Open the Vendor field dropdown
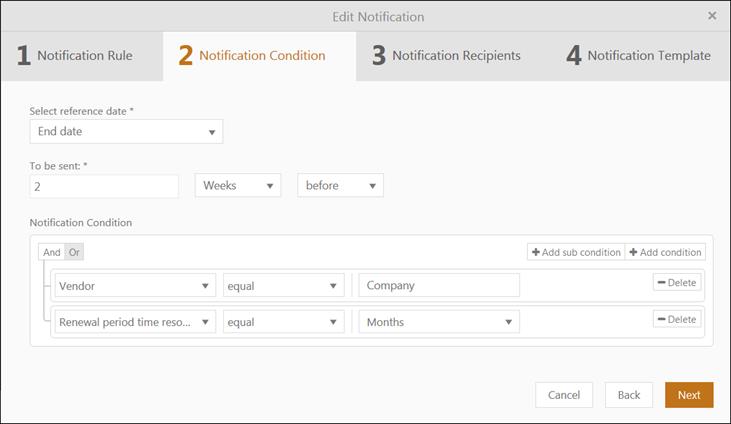Image resolution: width=731 pixels, height=424 pixels. [135, 285]
